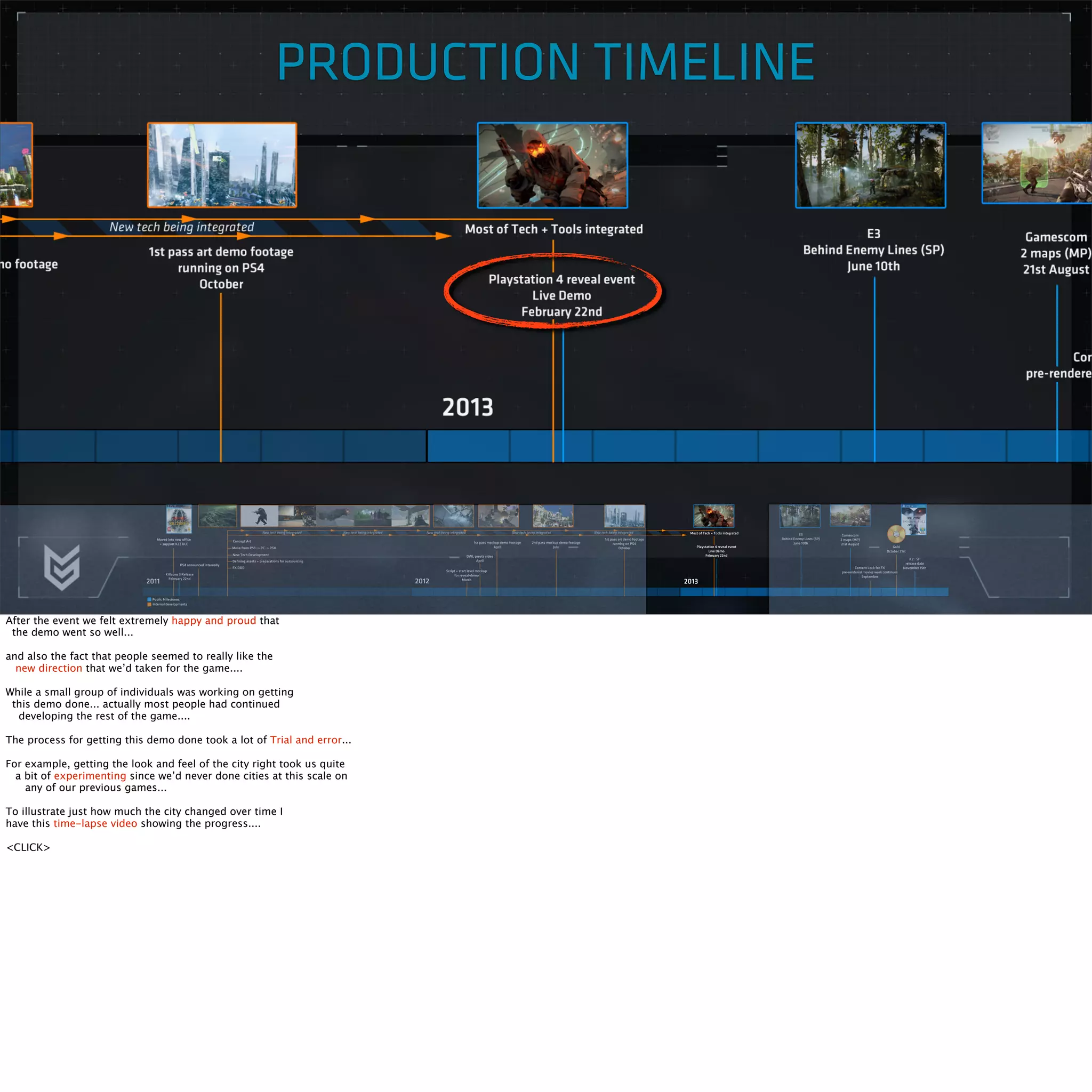1092x1092 pixels.
Task: Click the 'Gamescom 2 maps (MP)' caption
Action: coord(1056,253)
